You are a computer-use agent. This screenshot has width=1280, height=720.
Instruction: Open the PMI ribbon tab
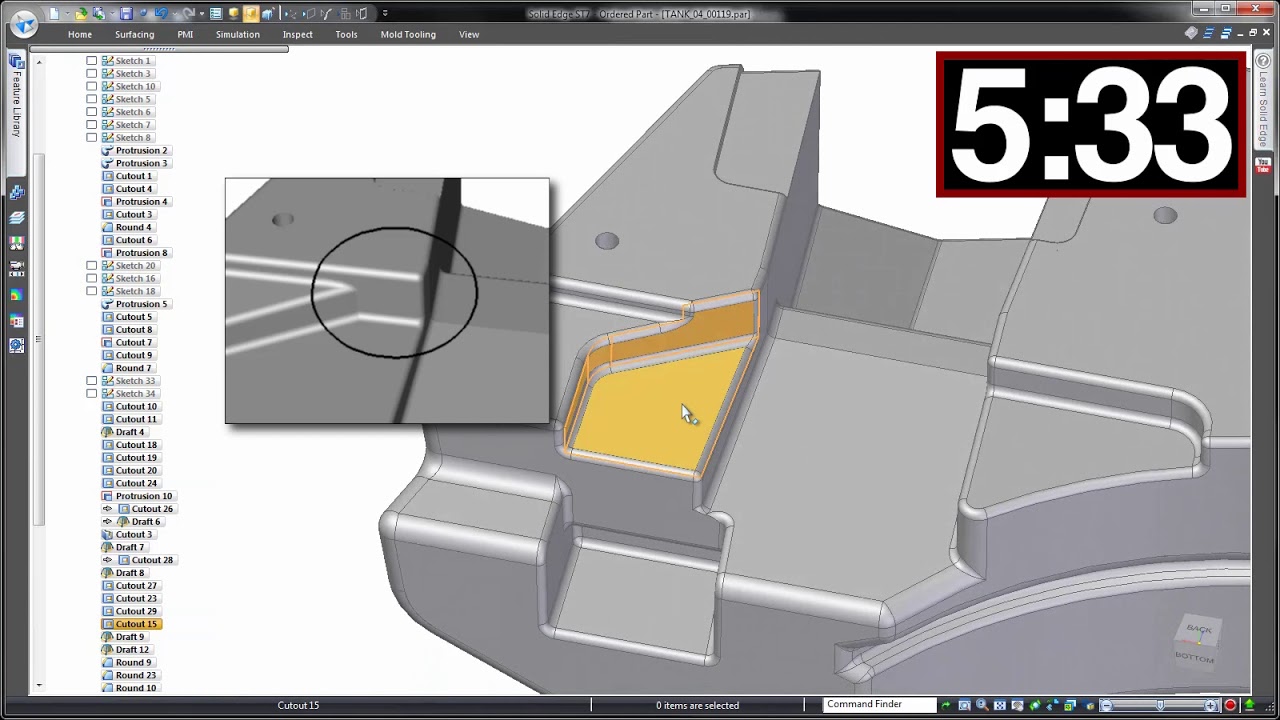185,34
